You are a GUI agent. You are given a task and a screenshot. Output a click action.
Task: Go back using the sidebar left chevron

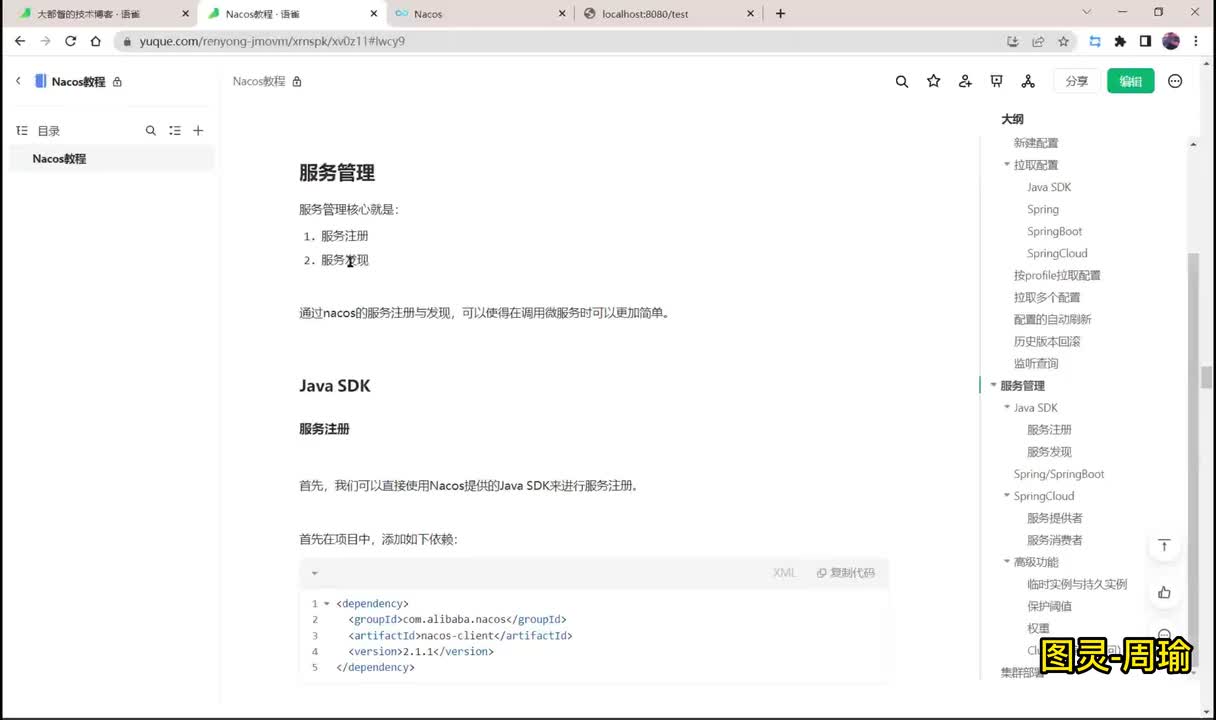[17, 81]
